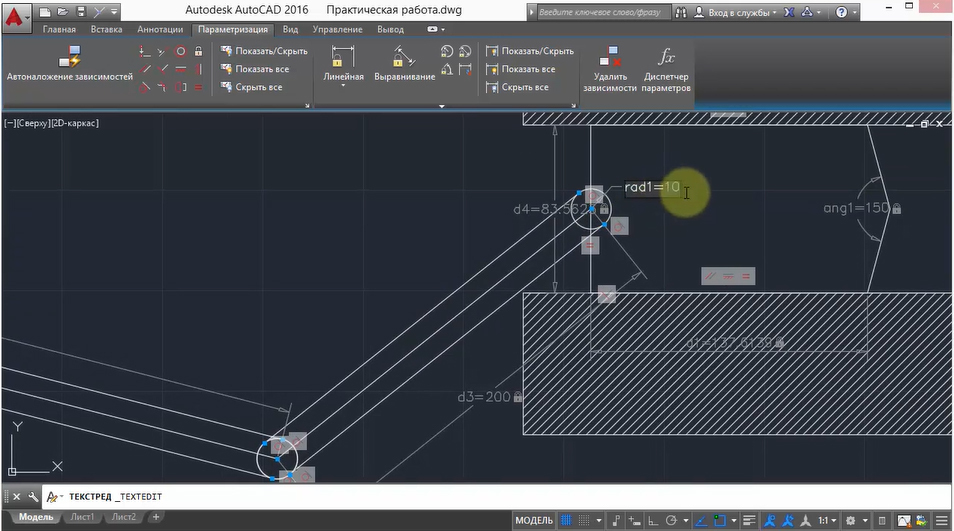Expand the Линейная dropdown arrow

pyautogui.click(x=343, y=86)
